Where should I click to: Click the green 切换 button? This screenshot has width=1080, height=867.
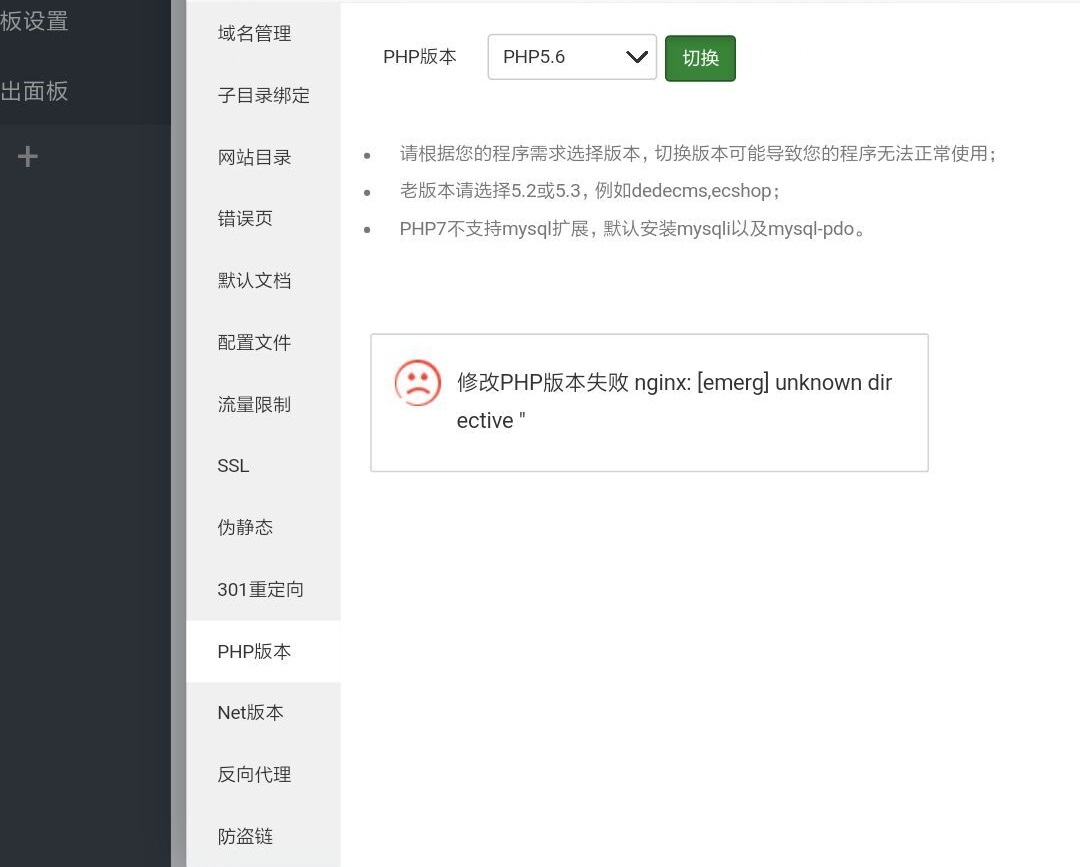click(x=700, y=58)
